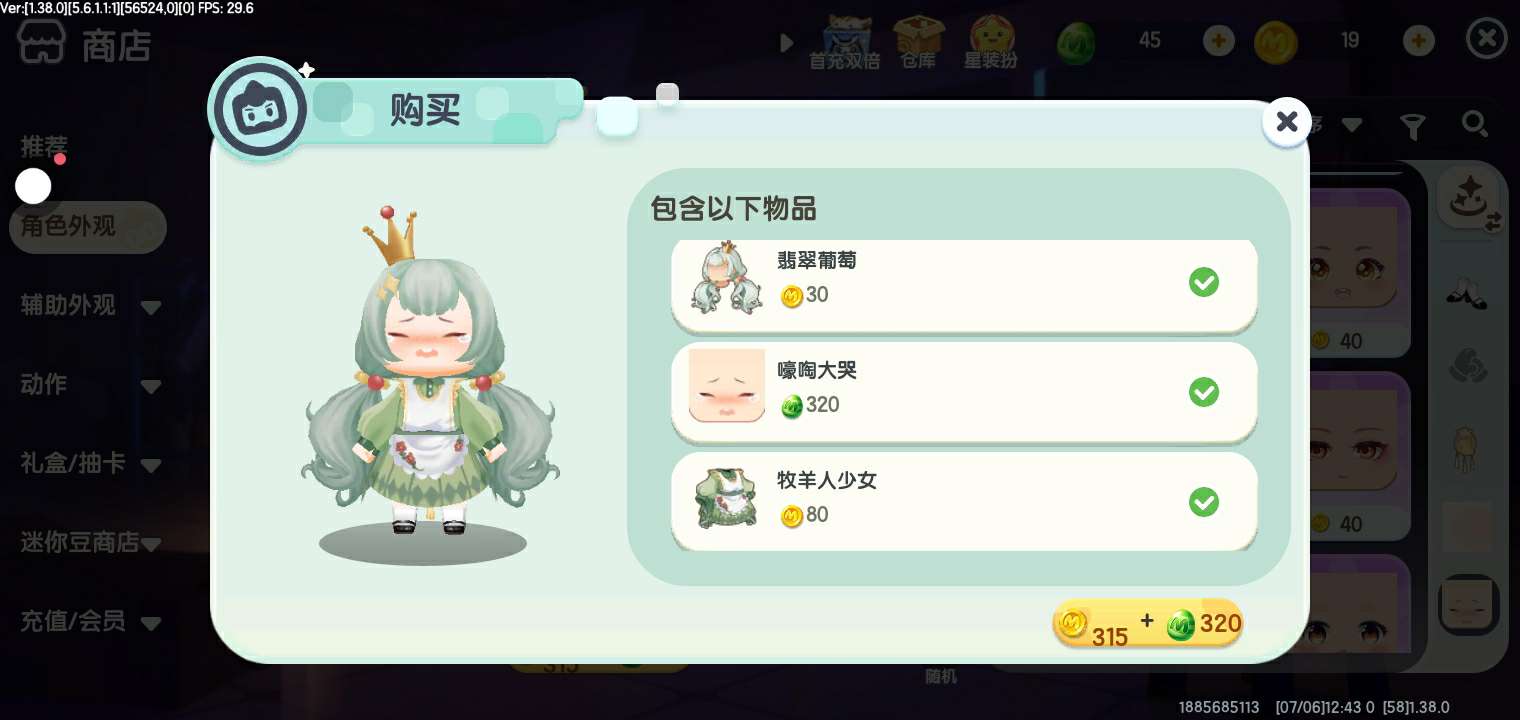Uncheck the 翡翠葡萄 hairstyle item
1520x720 pixels.
point(1204,282)
